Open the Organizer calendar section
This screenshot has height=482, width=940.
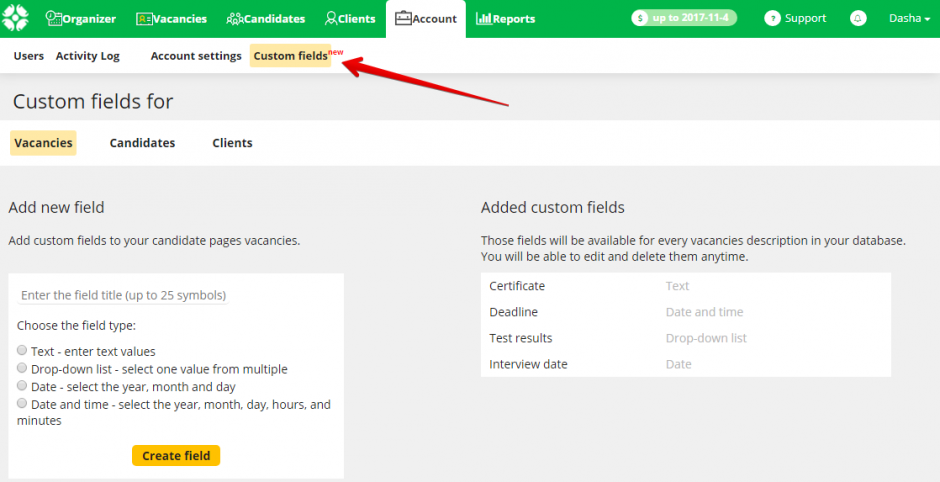tap(81, 19)
